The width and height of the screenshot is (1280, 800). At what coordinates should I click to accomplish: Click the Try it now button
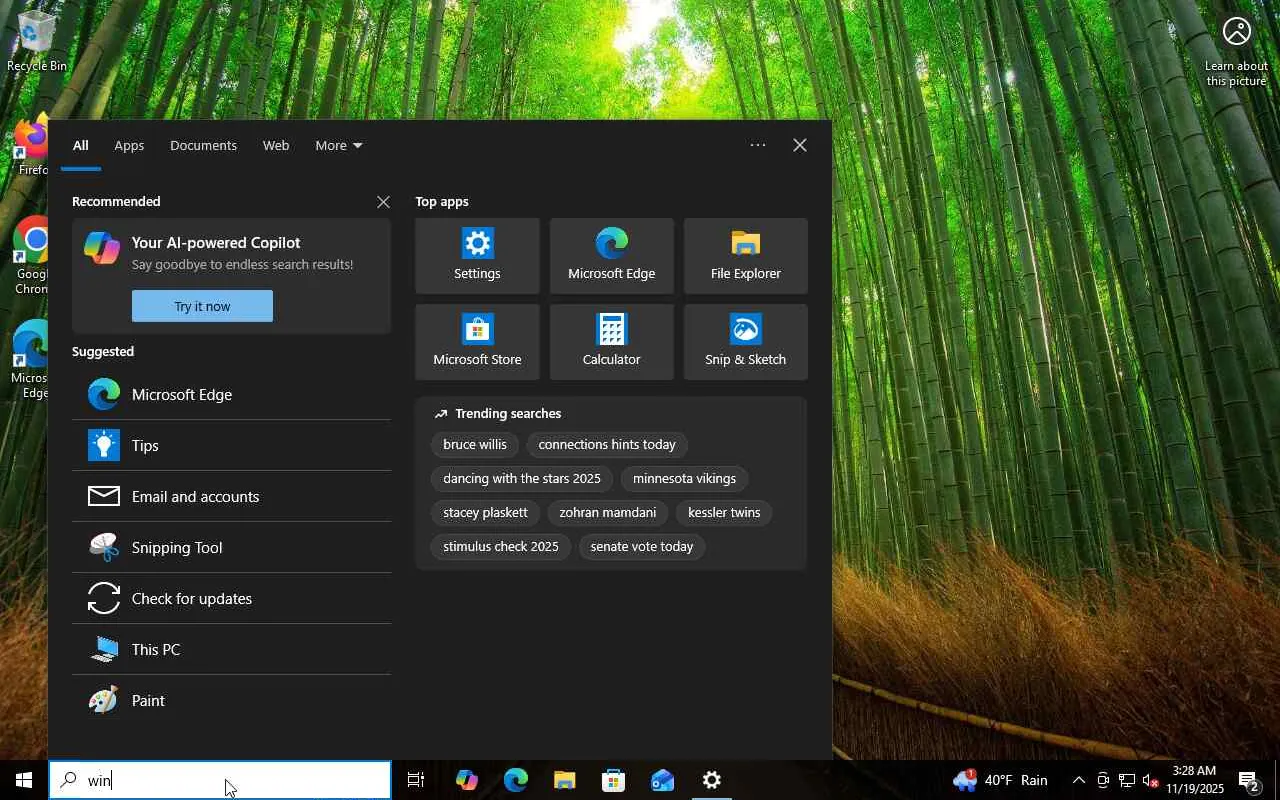(x=202, y=306)
